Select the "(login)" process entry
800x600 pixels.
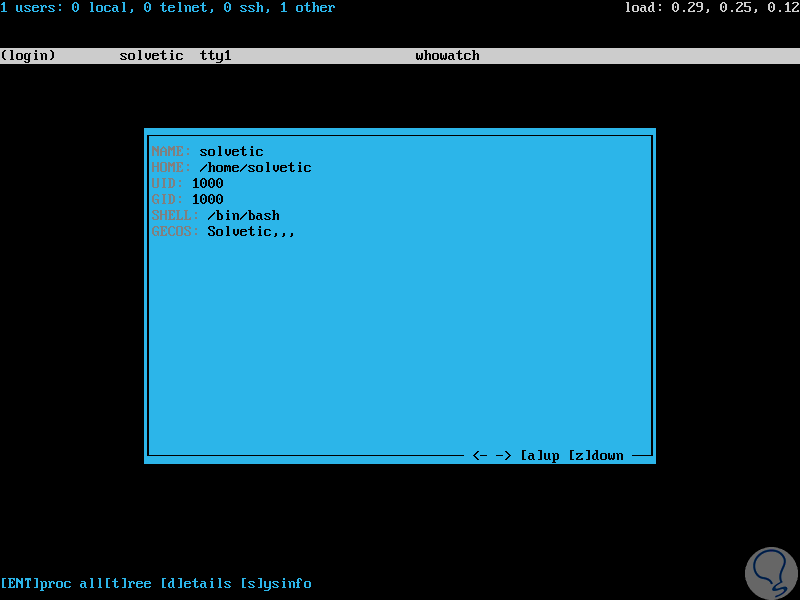tap(29, 55)
